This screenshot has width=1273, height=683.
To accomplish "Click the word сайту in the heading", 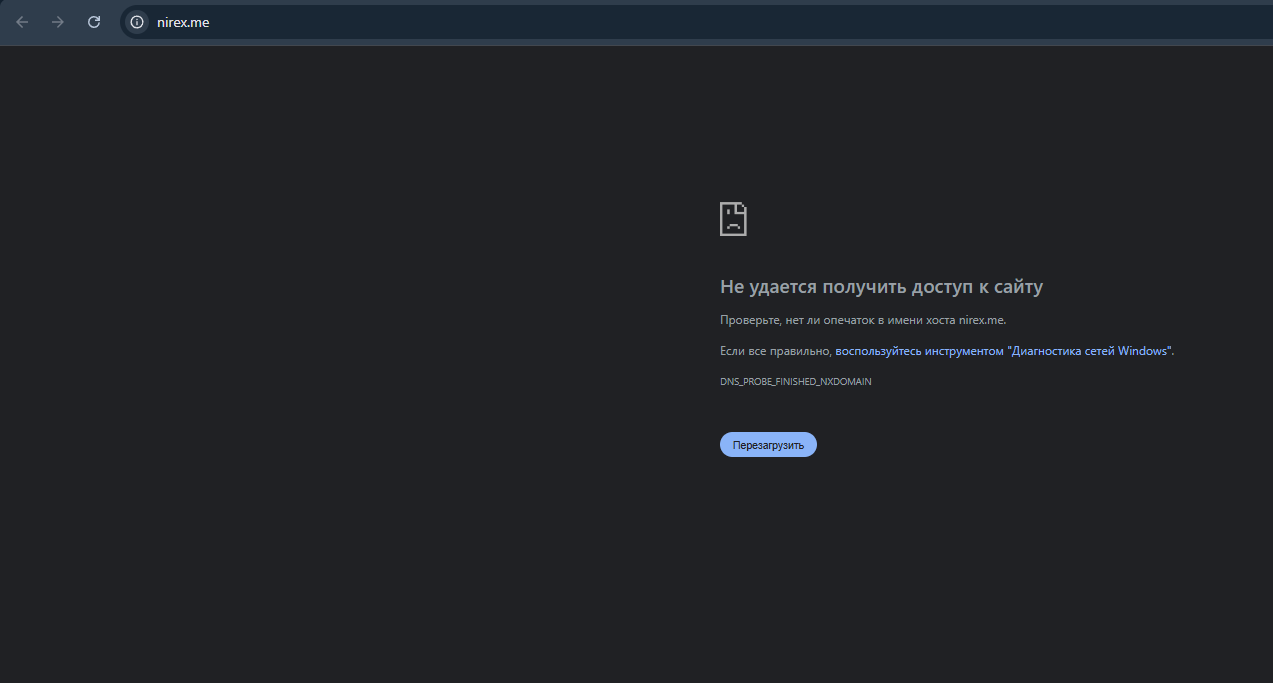I will 1019,287.
